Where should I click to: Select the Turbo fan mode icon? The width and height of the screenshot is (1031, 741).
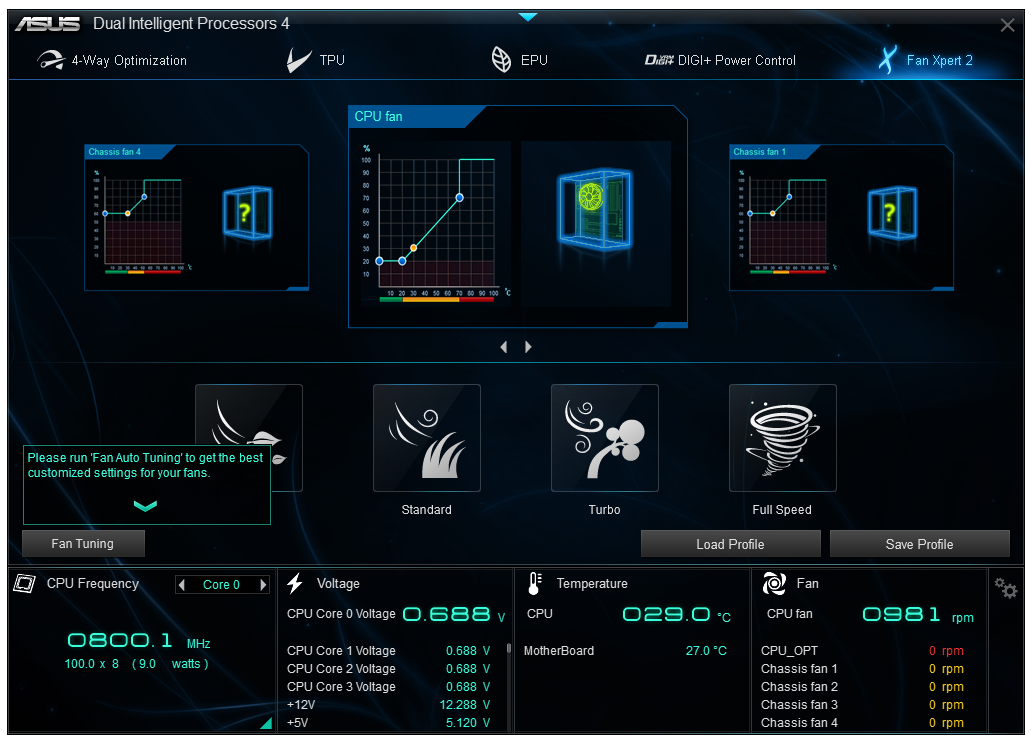605,438
